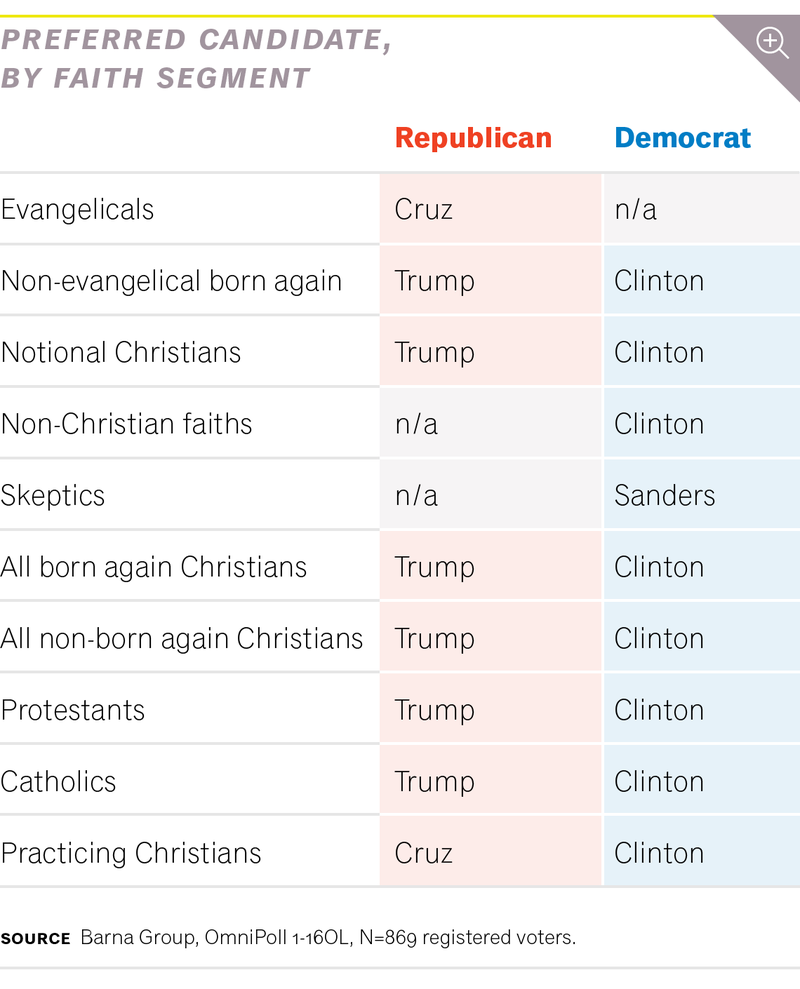Select the Catholics row label
Screen dimensions: 800x989
59,782
